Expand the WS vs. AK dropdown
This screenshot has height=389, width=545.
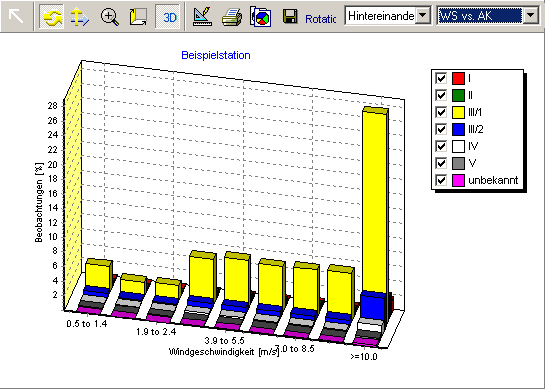(x=531, y=15)
